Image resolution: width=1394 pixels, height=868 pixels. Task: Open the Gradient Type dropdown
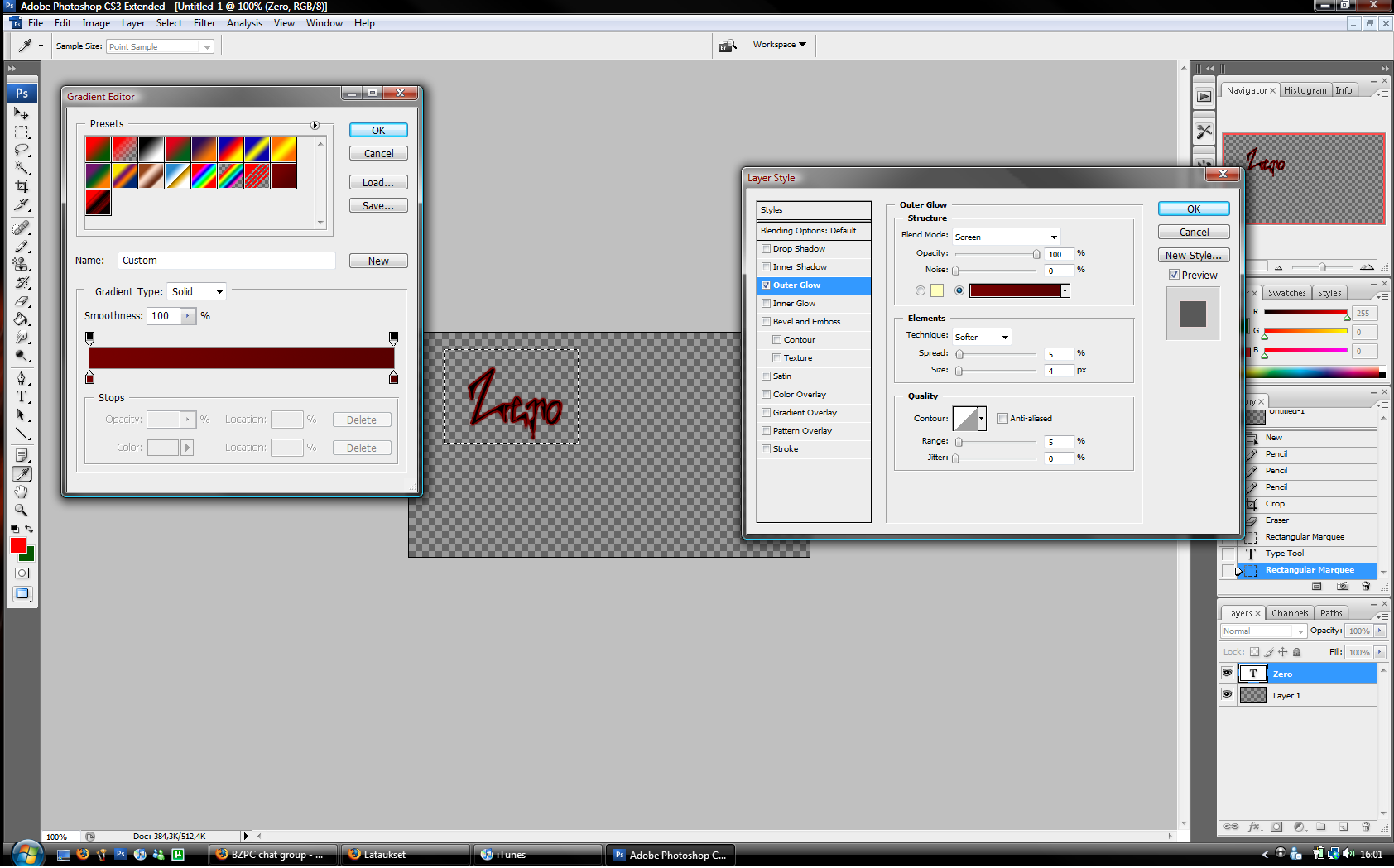pos(197,292)
